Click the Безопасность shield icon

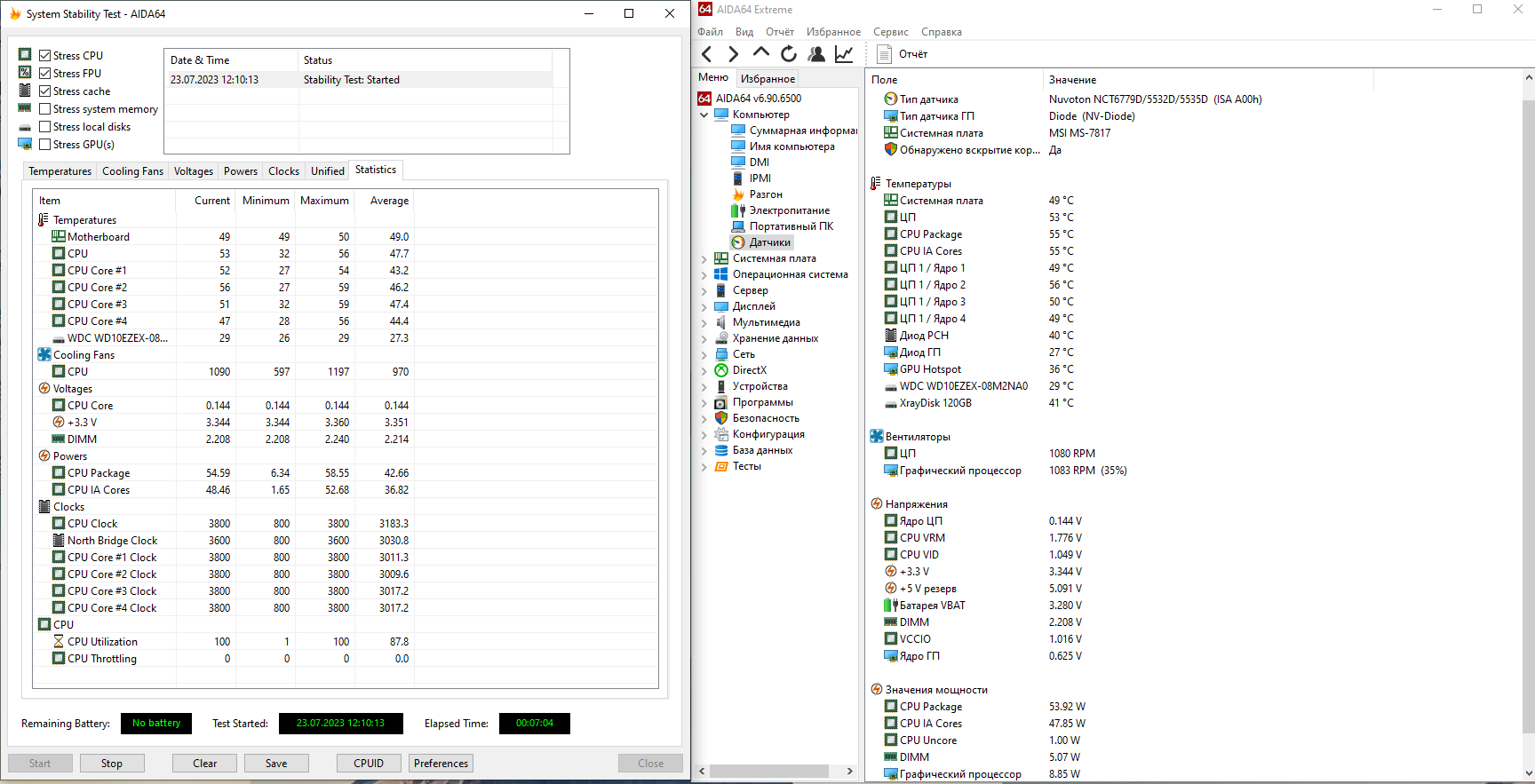click(721, 418)
